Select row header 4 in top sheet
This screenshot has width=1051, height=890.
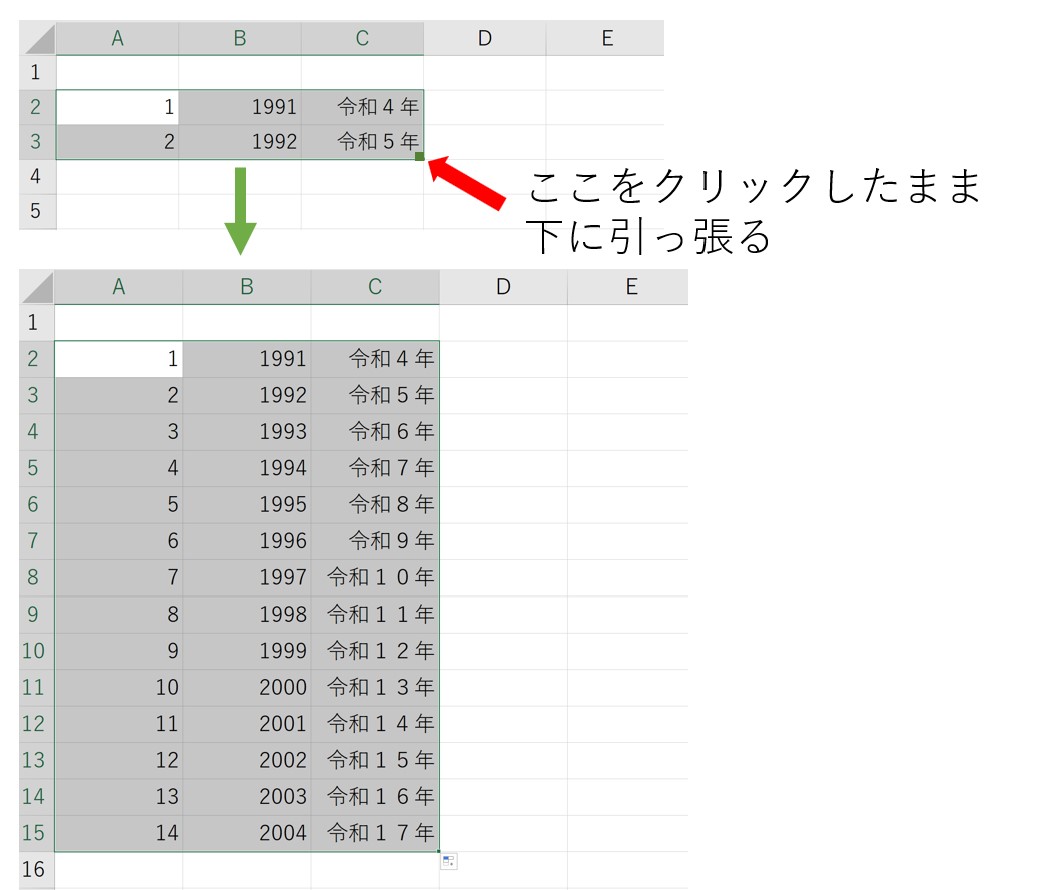click(x=35, y=176)
